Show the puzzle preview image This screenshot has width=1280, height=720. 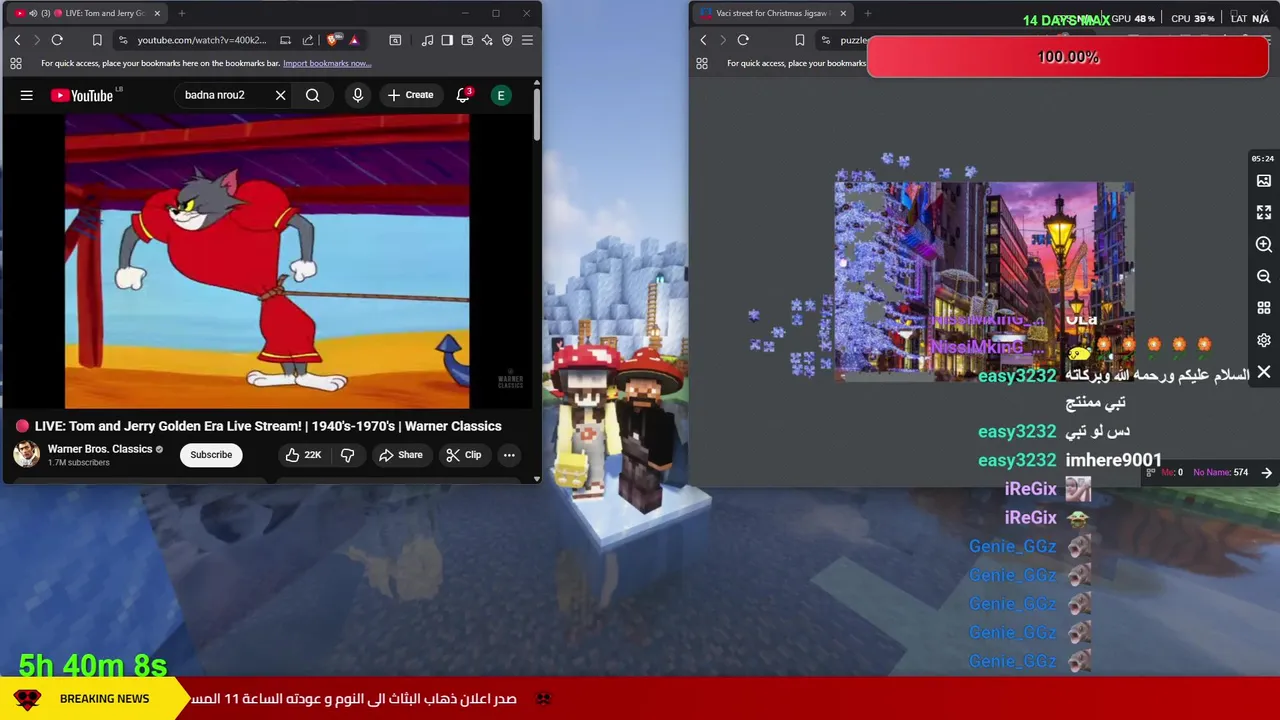coord(1264,181)
